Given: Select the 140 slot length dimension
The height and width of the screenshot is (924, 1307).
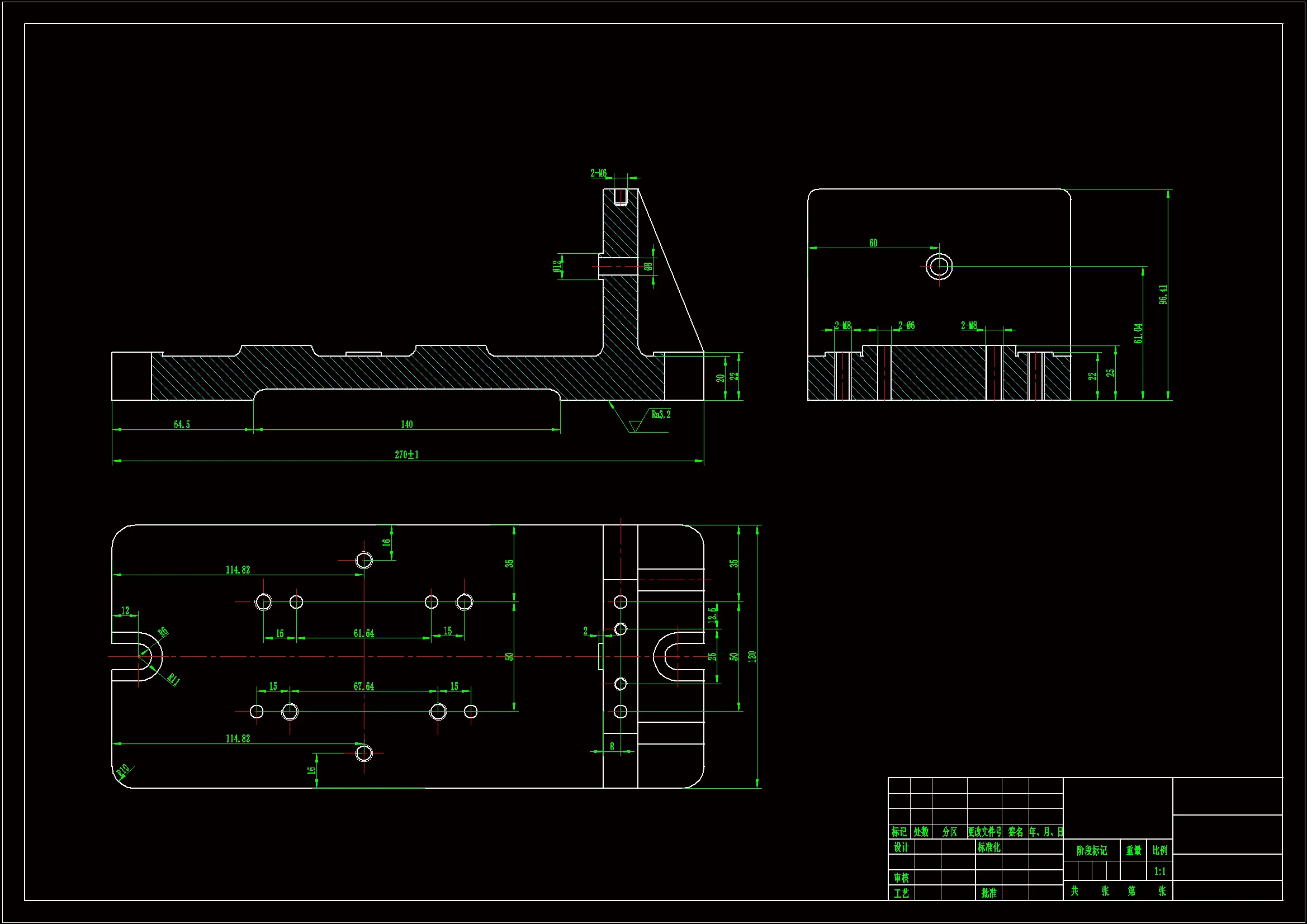Looking at the screenshot, I should tap(406, 424).
